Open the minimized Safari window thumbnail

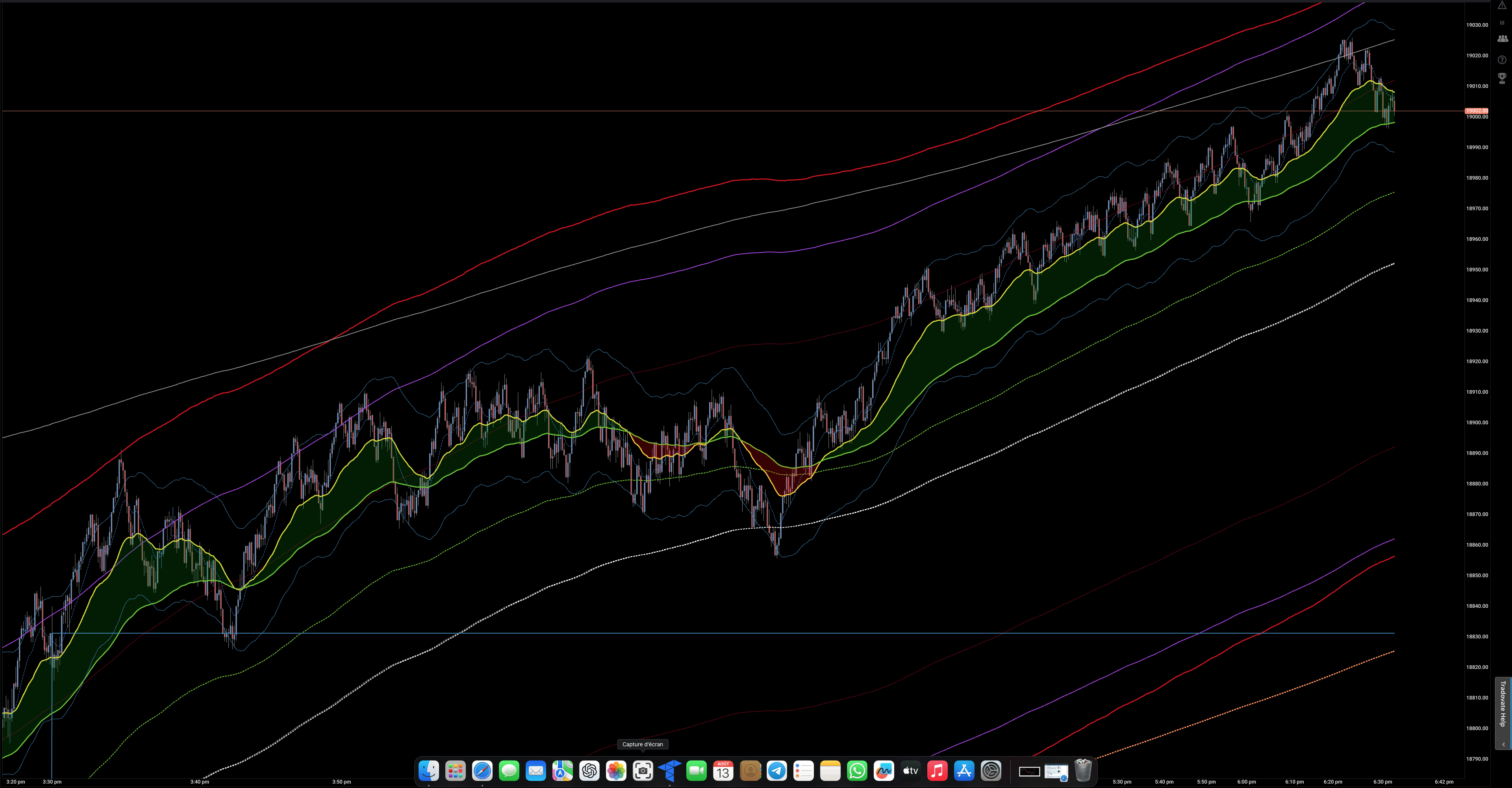pyautogui.click(x=1056, y=771)
